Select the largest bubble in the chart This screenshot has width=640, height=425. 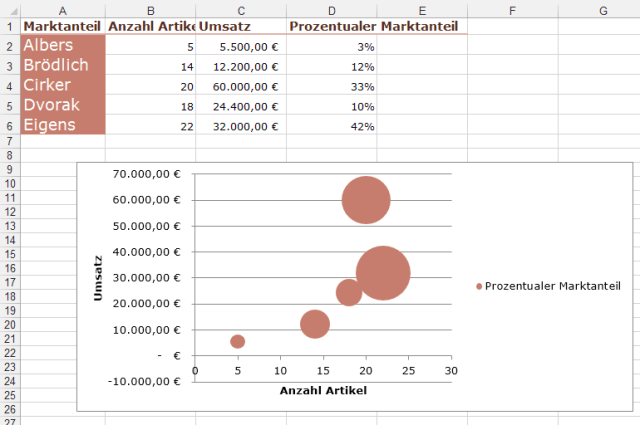[383, 272]
